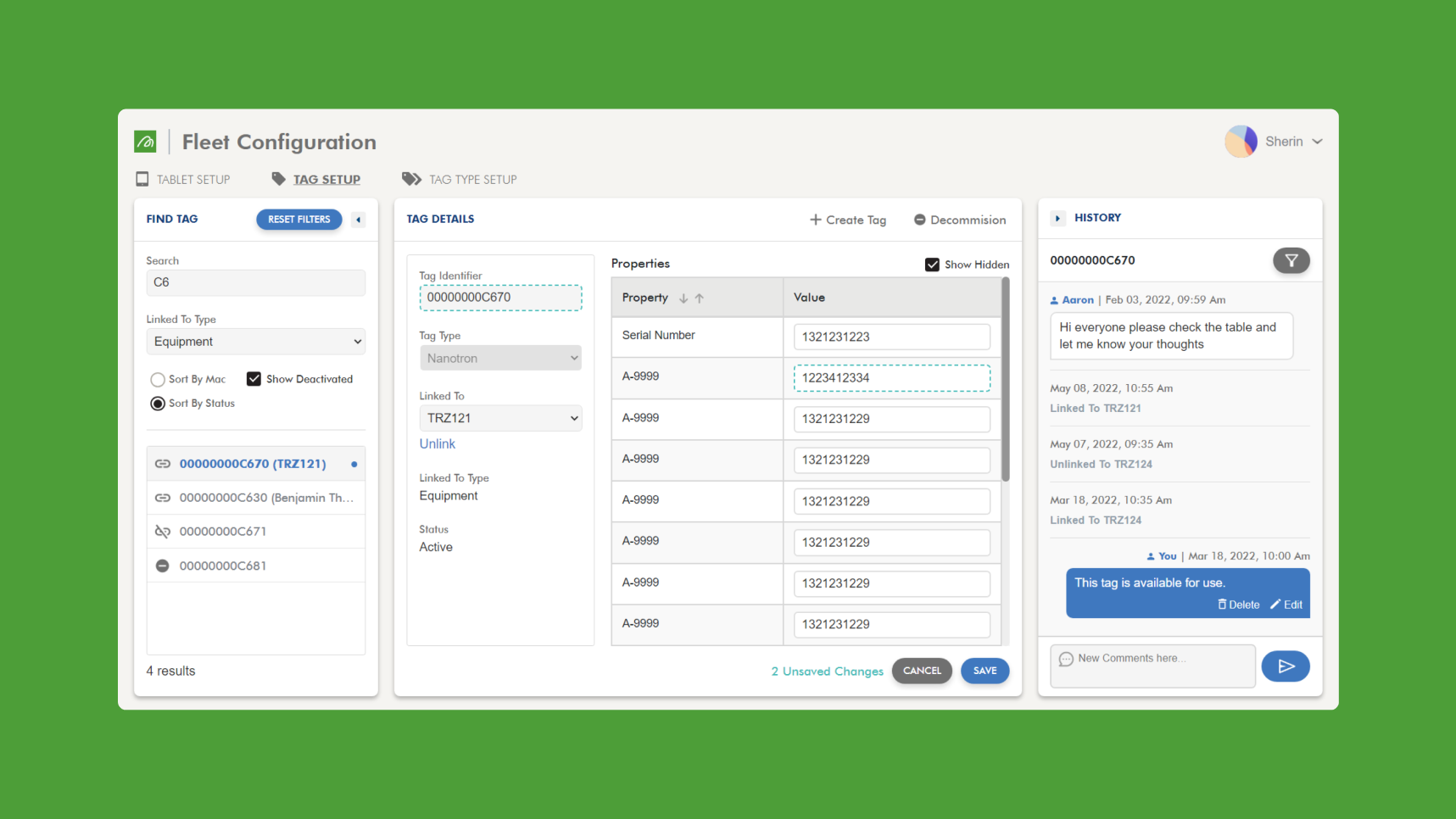Select the Sort By Mac radio button
Screen dimensions: 1456x819
(157, 379)
